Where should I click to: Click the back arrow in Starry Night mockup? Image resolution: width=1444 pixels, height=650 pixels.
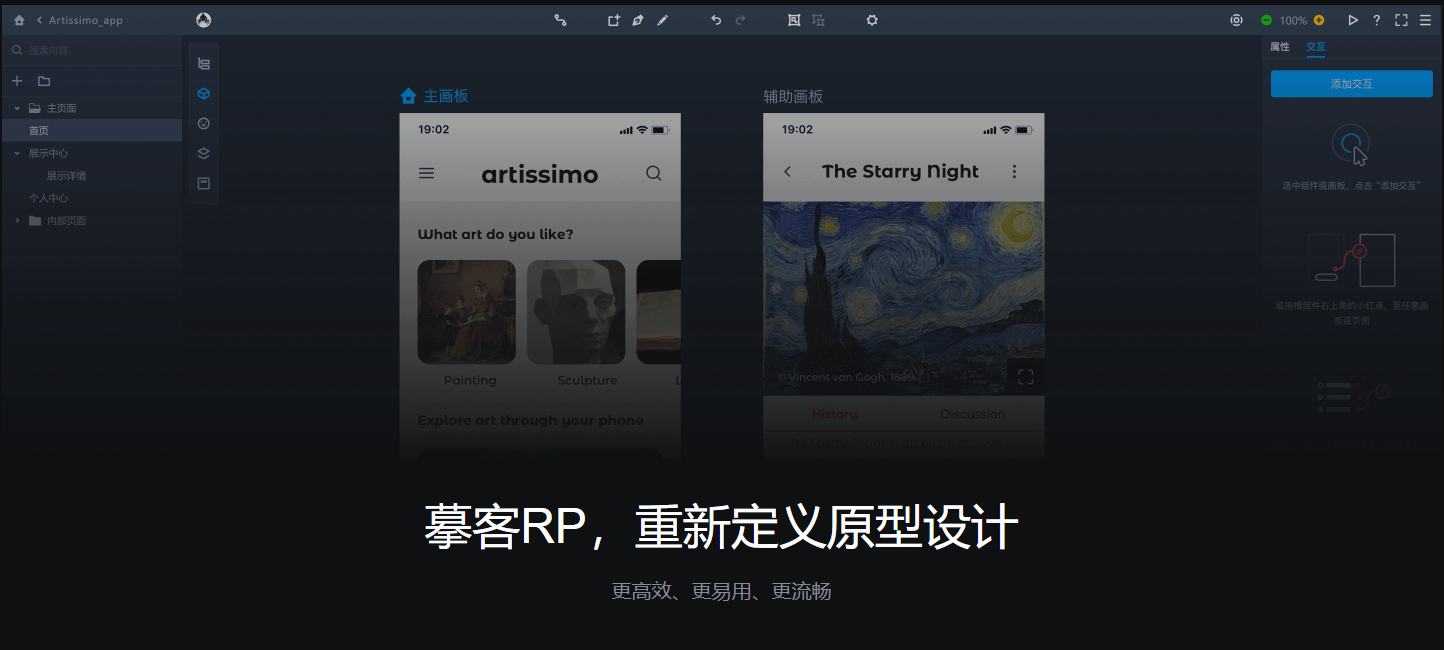pyautogui.click(x=787, y=172)
